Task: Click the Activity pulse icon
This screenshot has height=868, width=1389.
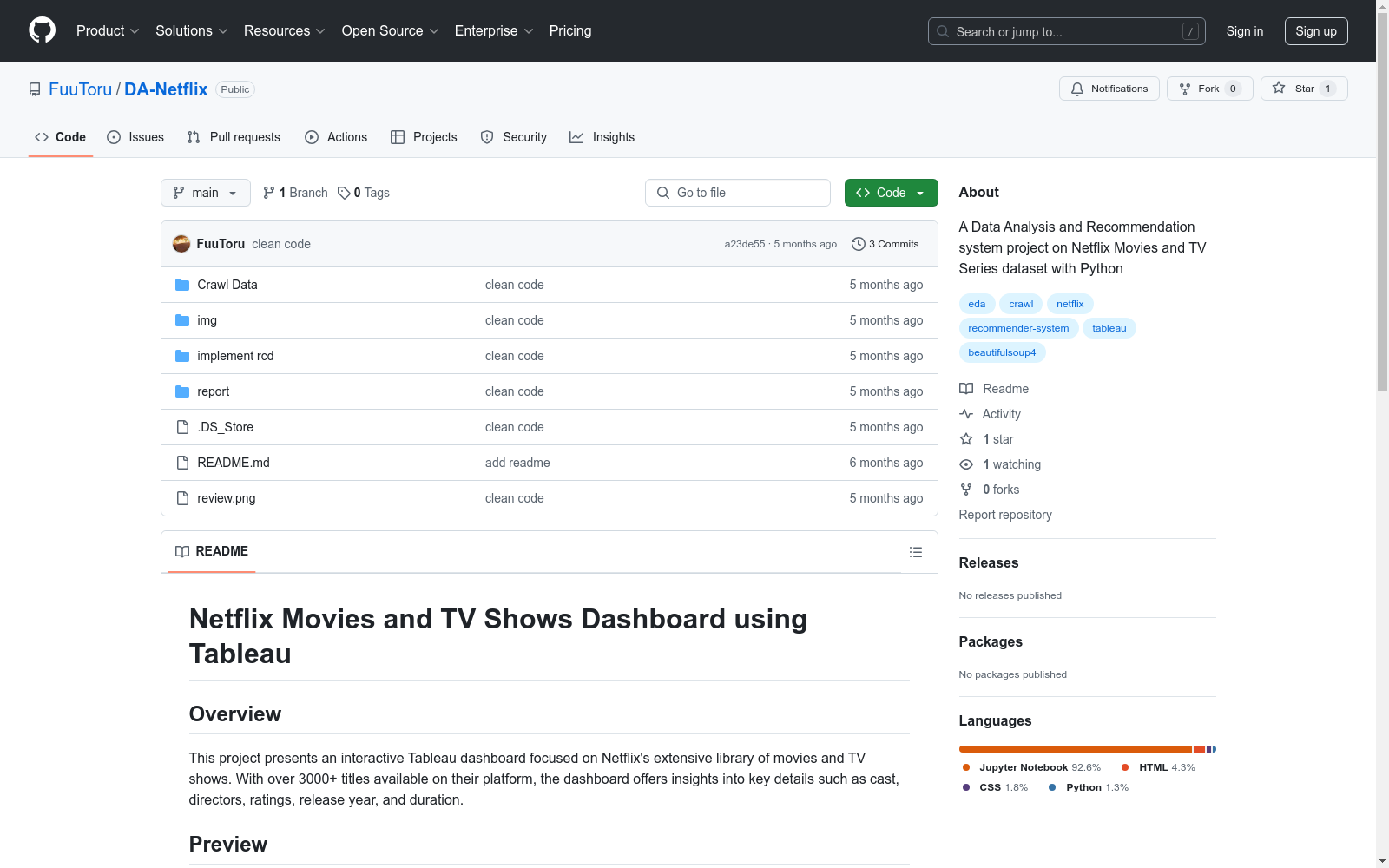Action: (966, 414)
